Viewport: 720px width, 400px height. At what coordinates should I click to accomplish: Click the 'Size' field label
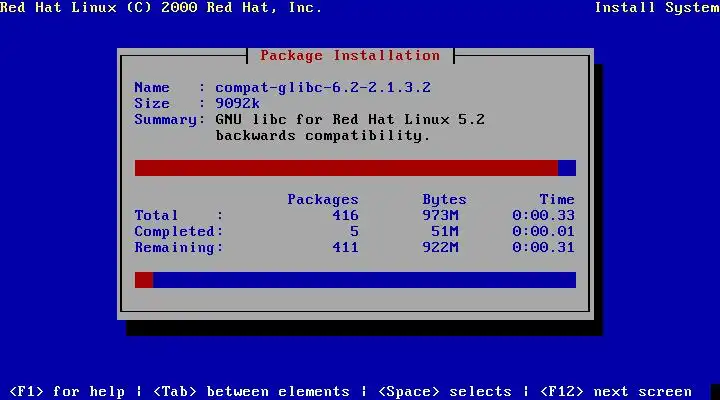152,103
